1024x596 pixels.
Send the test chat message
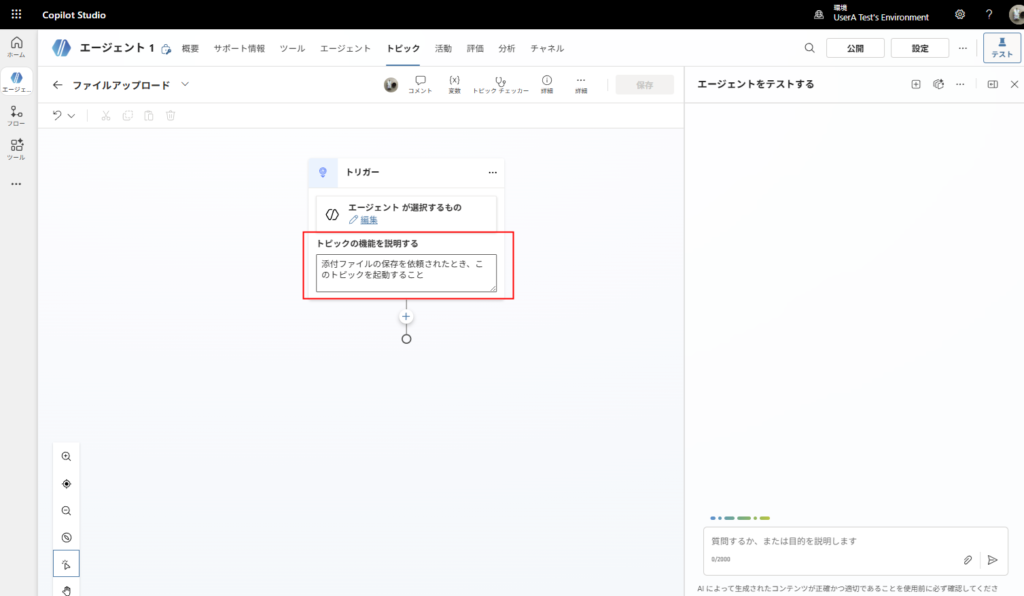tap(991, 560)
